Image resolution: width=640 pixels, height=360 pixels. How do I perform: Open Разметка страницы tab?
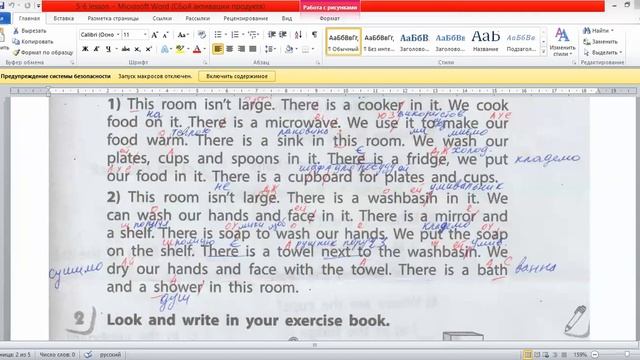tap(113, 18)
